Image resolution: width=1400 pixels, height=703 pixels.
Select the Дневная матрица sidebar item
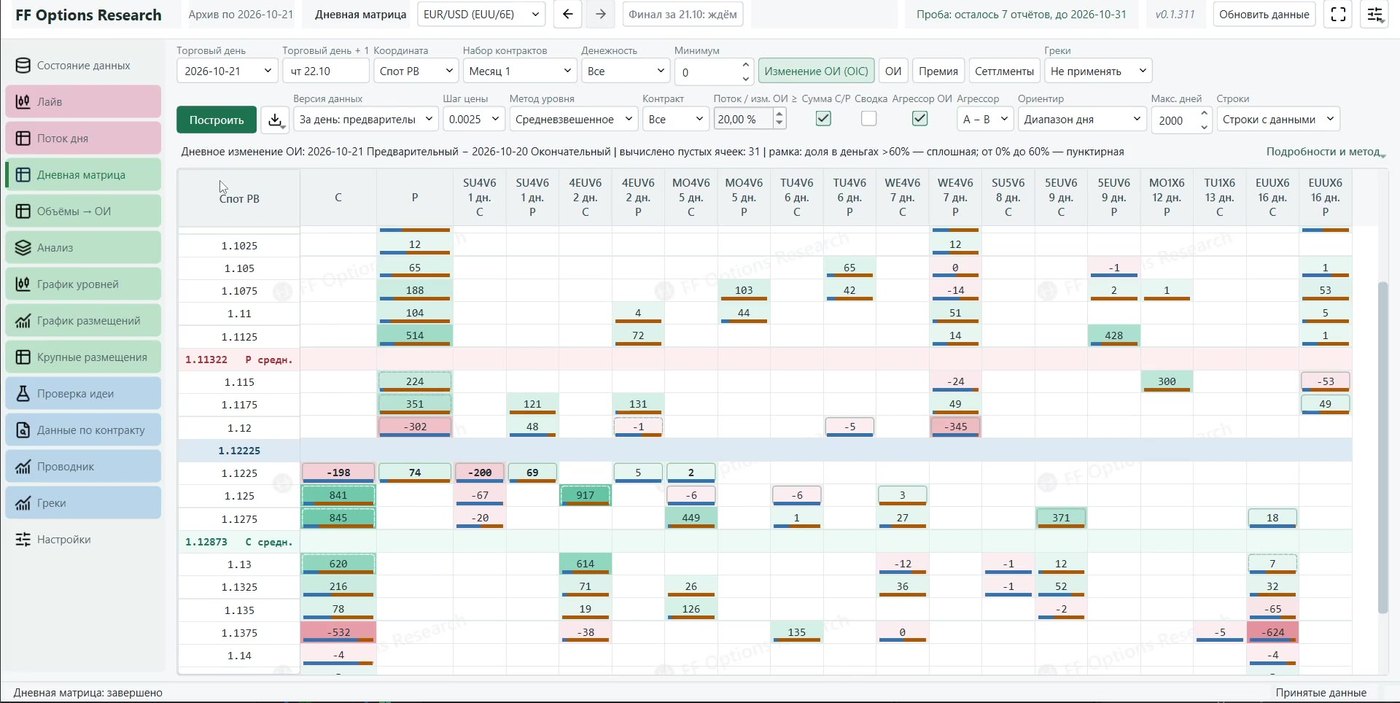coord(83,174)
